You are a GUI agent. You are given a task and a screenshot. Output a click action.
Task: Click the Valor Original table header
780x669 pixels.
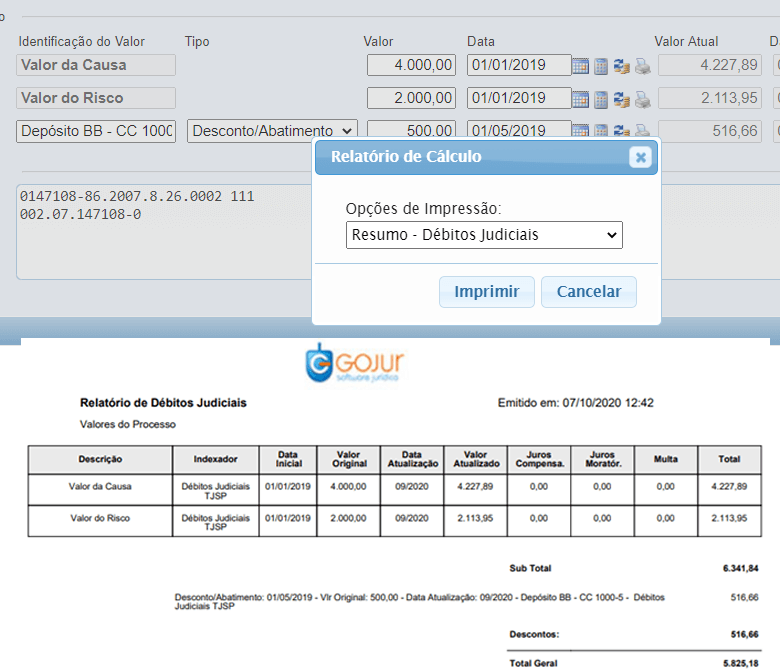tap(349, 459)
